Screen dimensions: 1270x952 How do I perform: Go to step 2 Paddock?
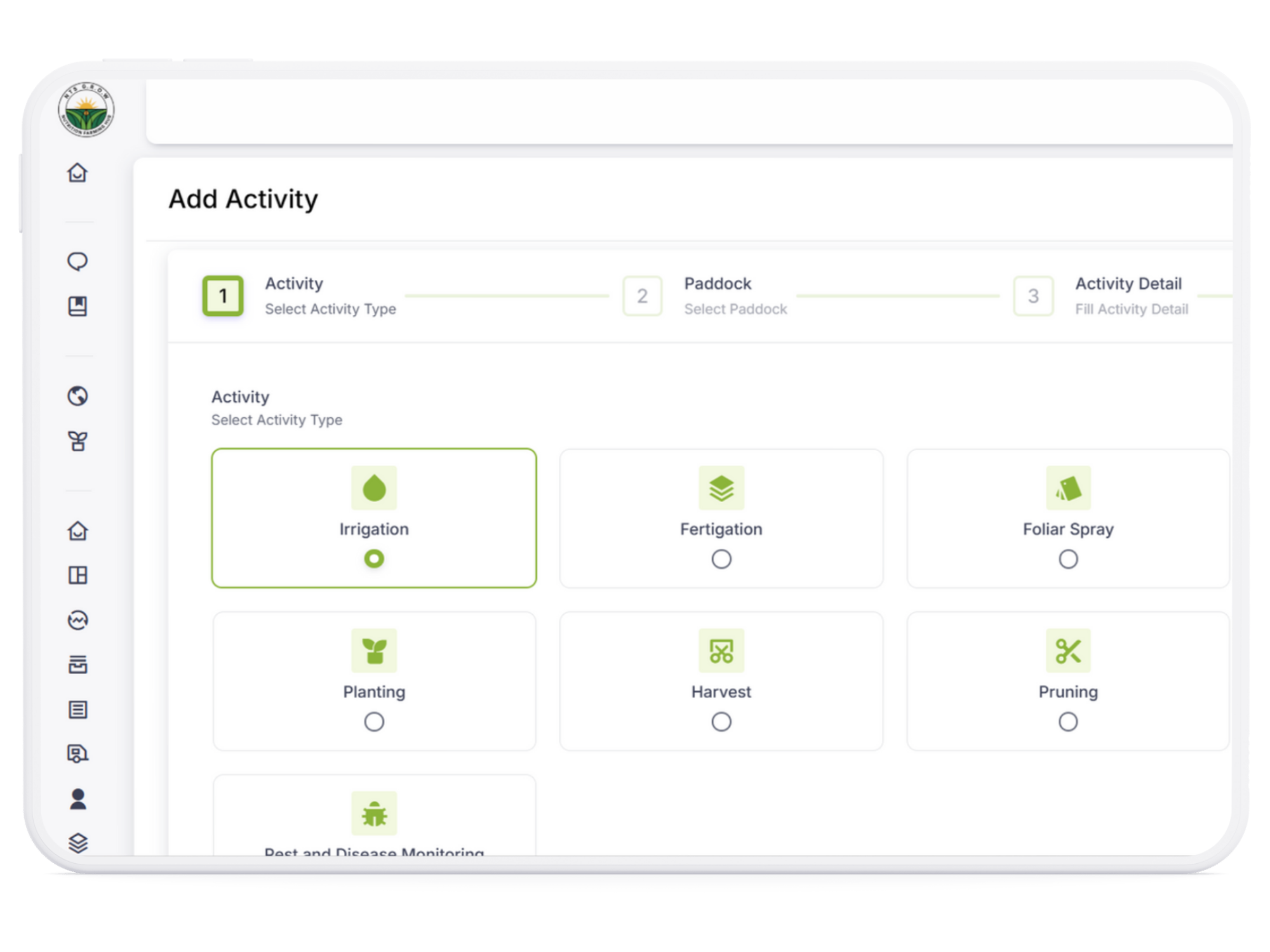[x=642, y=296]
